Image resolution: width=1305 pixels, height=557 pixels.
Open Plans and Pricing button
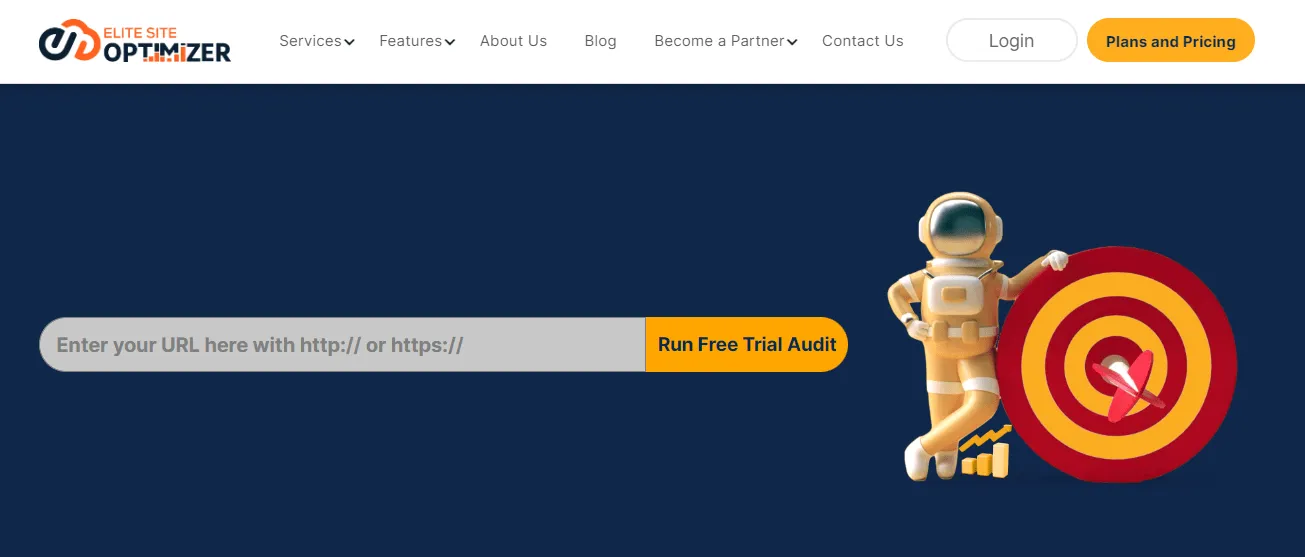[1170, 41]
